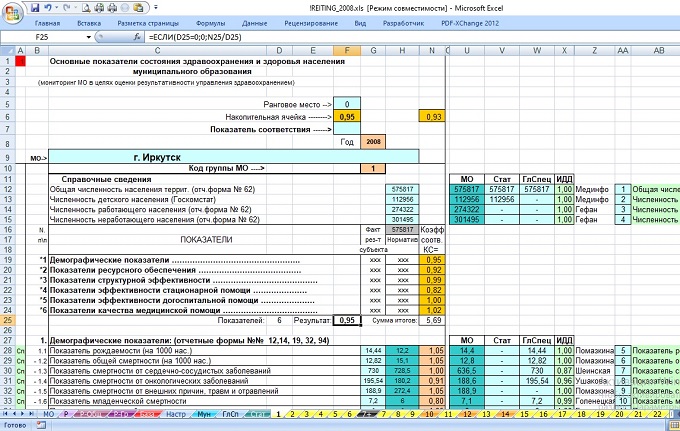Viewport: 680px width, 431px height.
Task: Switch to the Мун sheet tab
Action: coord(203,414)
